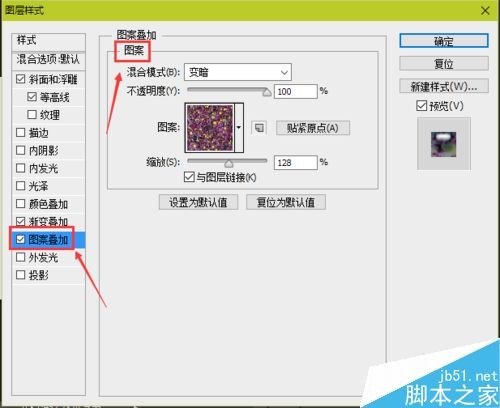Image resolution: width=500 pixels, height=408 pixels.
Task: Select the 颜色叠加 style entry
Action: (x=49, y=204)
